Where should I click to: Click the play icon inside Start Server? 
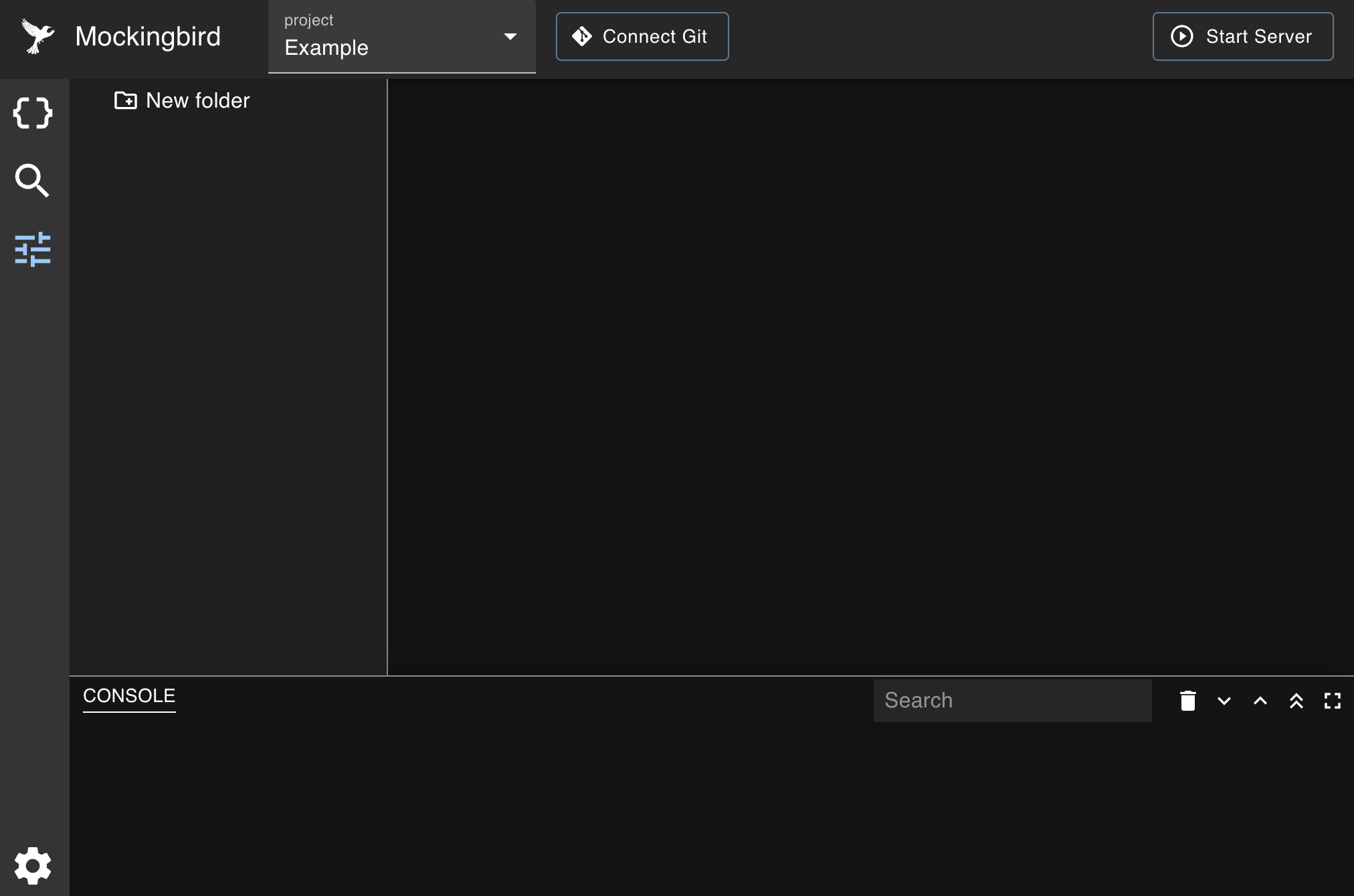[x=1183, y=36]
